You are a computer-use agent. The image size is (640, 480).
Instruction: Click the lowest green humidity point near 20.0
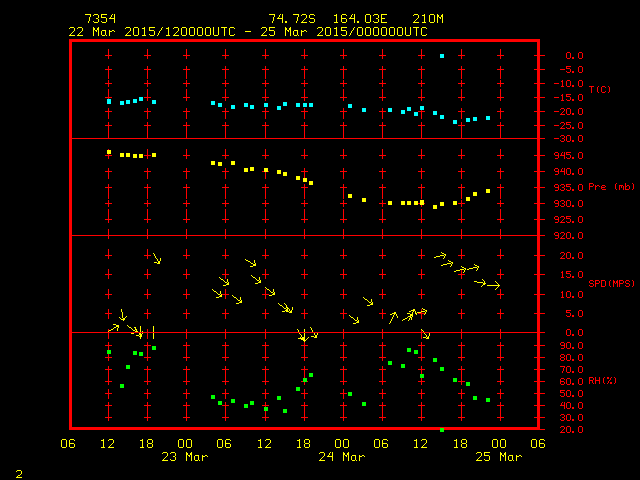point(442,429)
